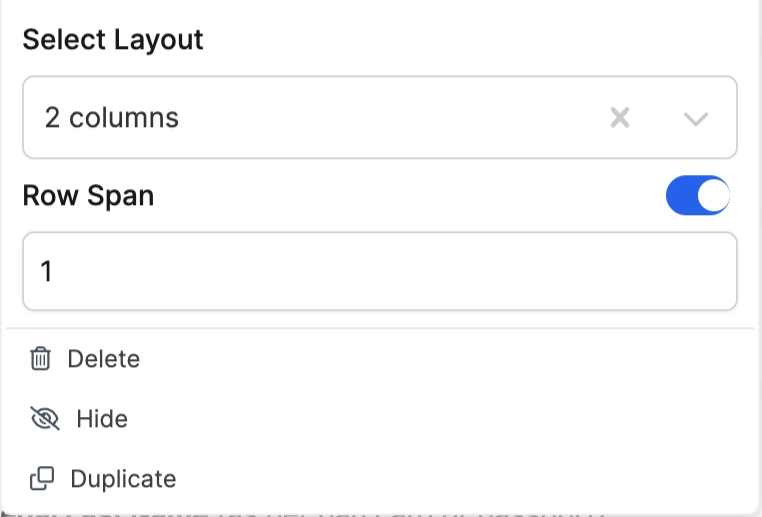Expand the Select Layout chevron arrow
762x517 pixels.
click(x=696, y=119)
